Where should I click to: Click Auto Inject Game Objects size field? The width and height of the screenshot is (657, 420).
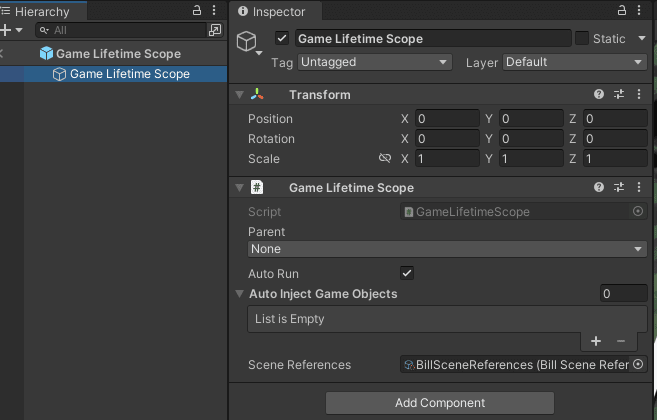click(623, 294)
